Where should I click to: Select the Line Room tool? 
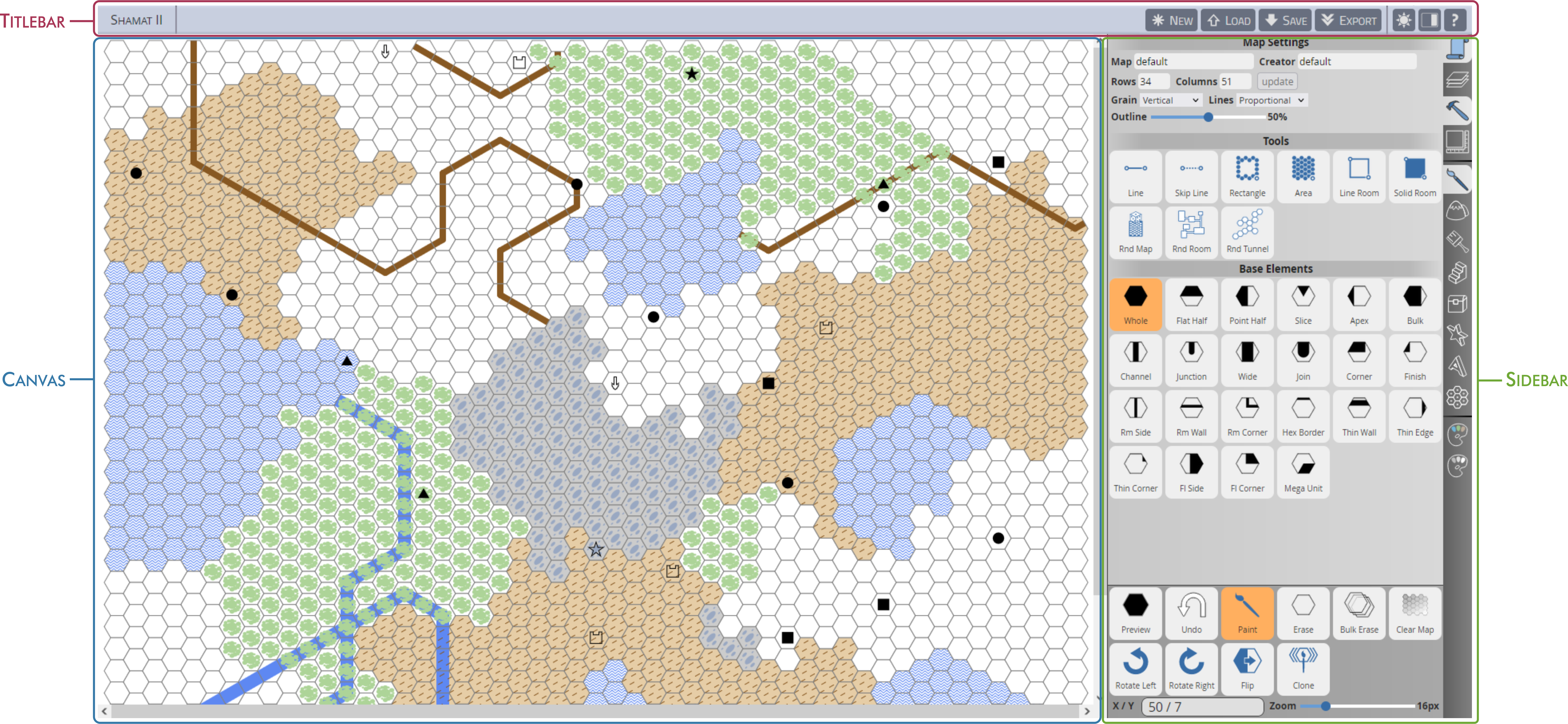click(1359, 176)
